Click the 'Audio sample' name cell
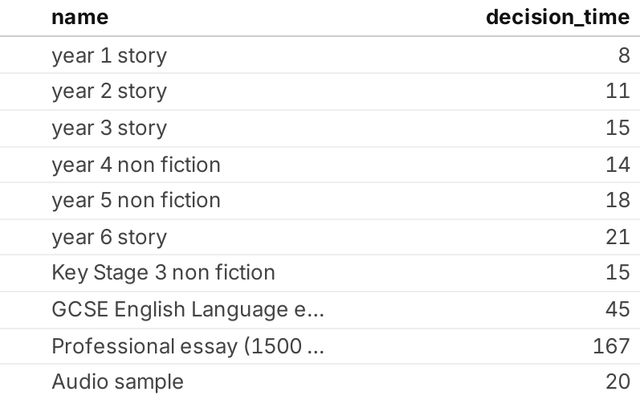The image size is (640, 400). click(x=118, y=381)
